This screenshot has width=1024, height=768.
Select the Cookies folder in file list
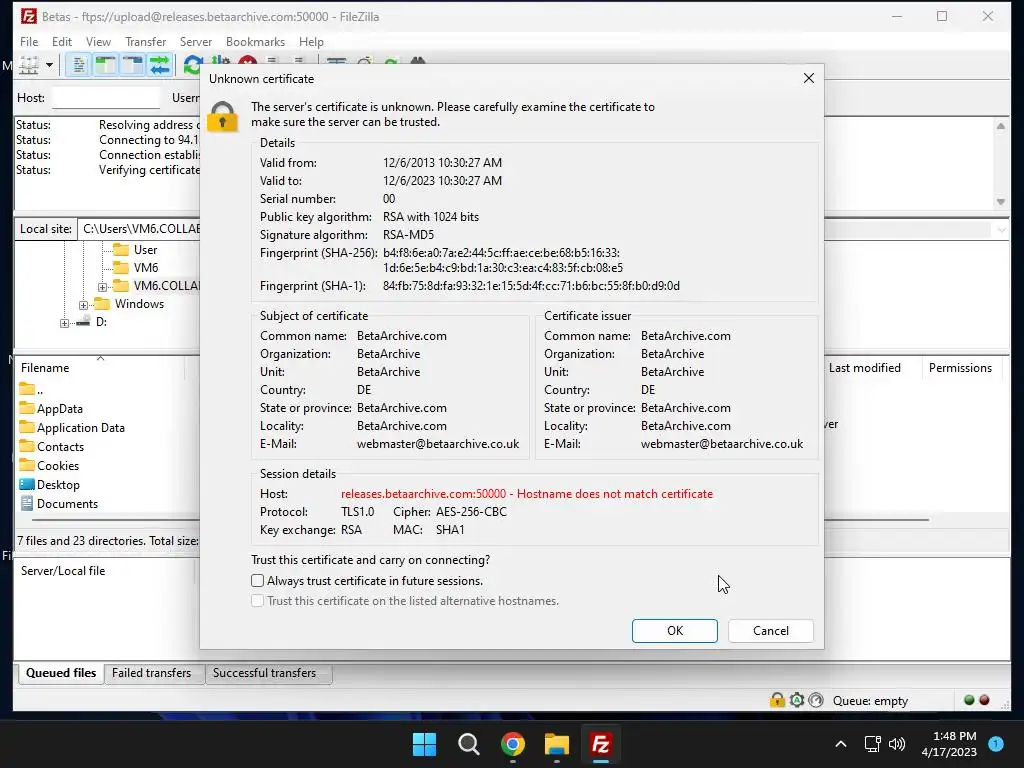(57, 466)
